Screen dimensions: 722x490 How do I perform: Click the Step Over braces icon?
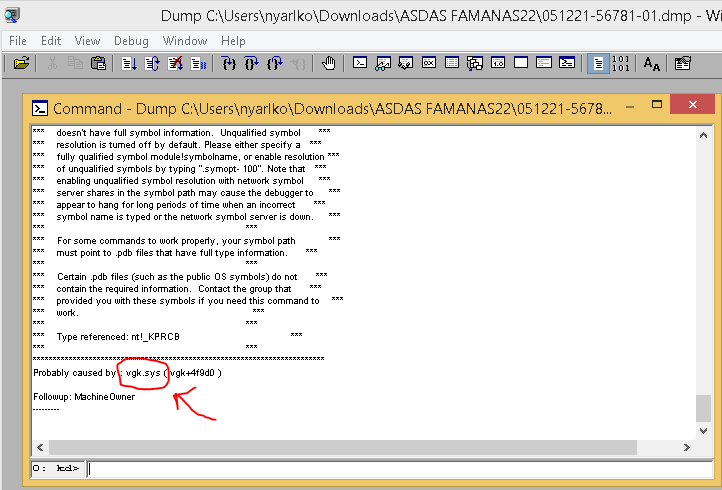(x=252, y=63)
